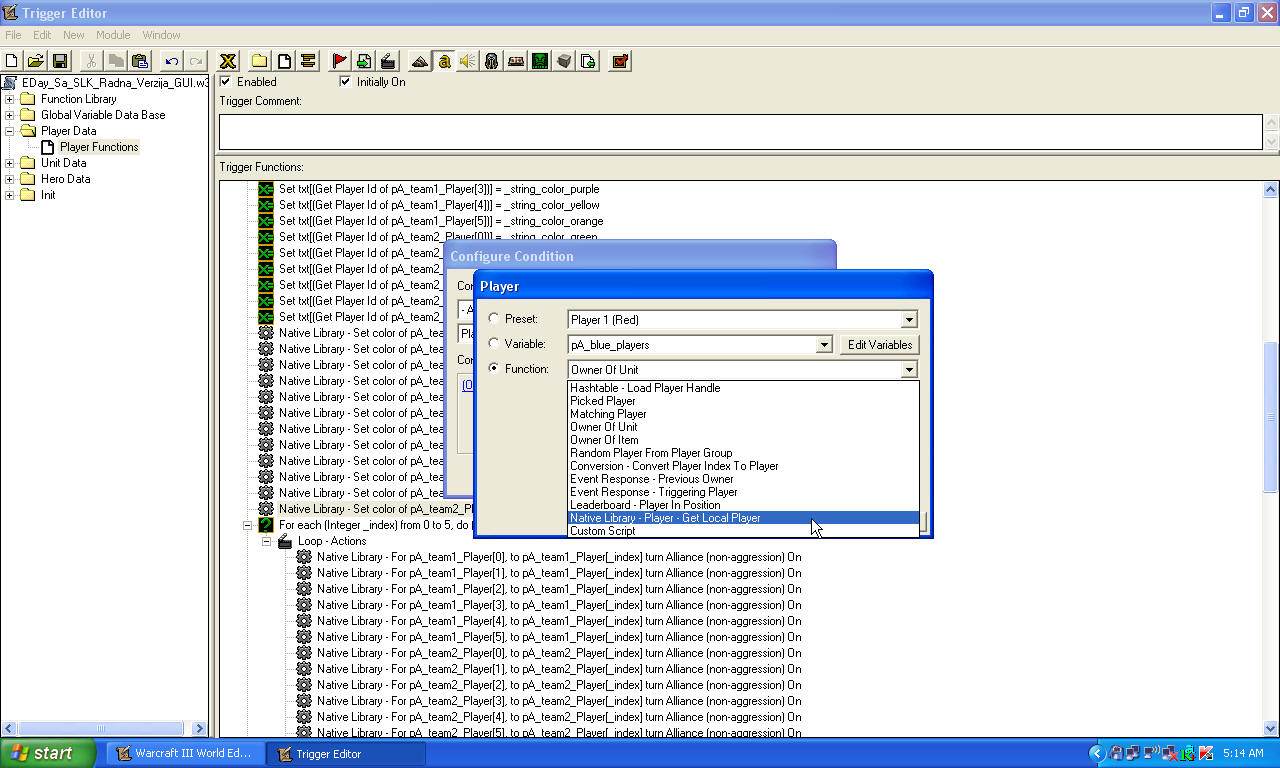Image resolution: width=1280 pixels, height=768 pixels.
Task: Collapse the 'Loop - Actions' node
Action: [267, 541]
